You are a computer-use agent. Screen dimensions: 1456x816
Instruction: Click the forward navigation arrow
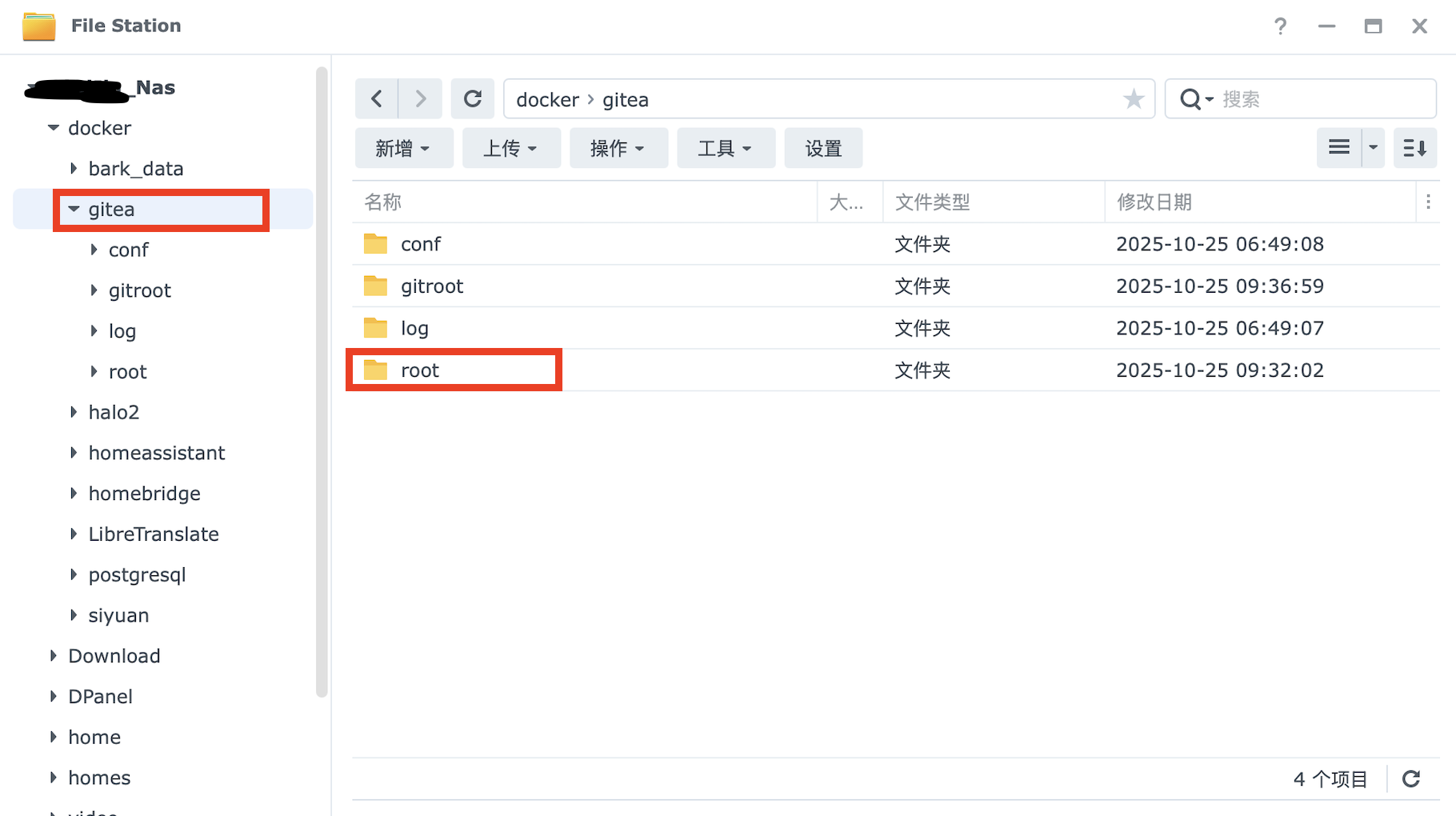(x=420, y=99)
